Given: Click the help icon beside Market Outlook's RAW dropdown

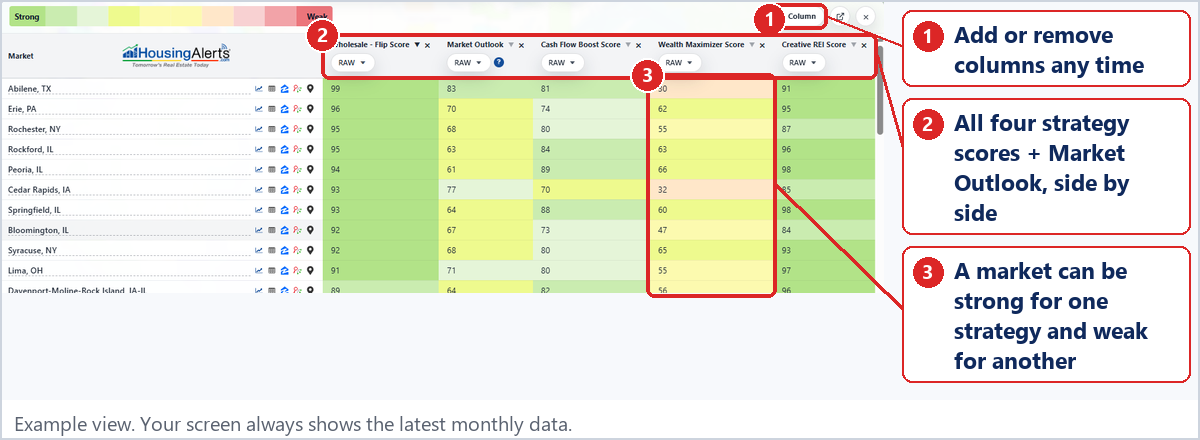Looking at the screenshot, I should (499, 62).
